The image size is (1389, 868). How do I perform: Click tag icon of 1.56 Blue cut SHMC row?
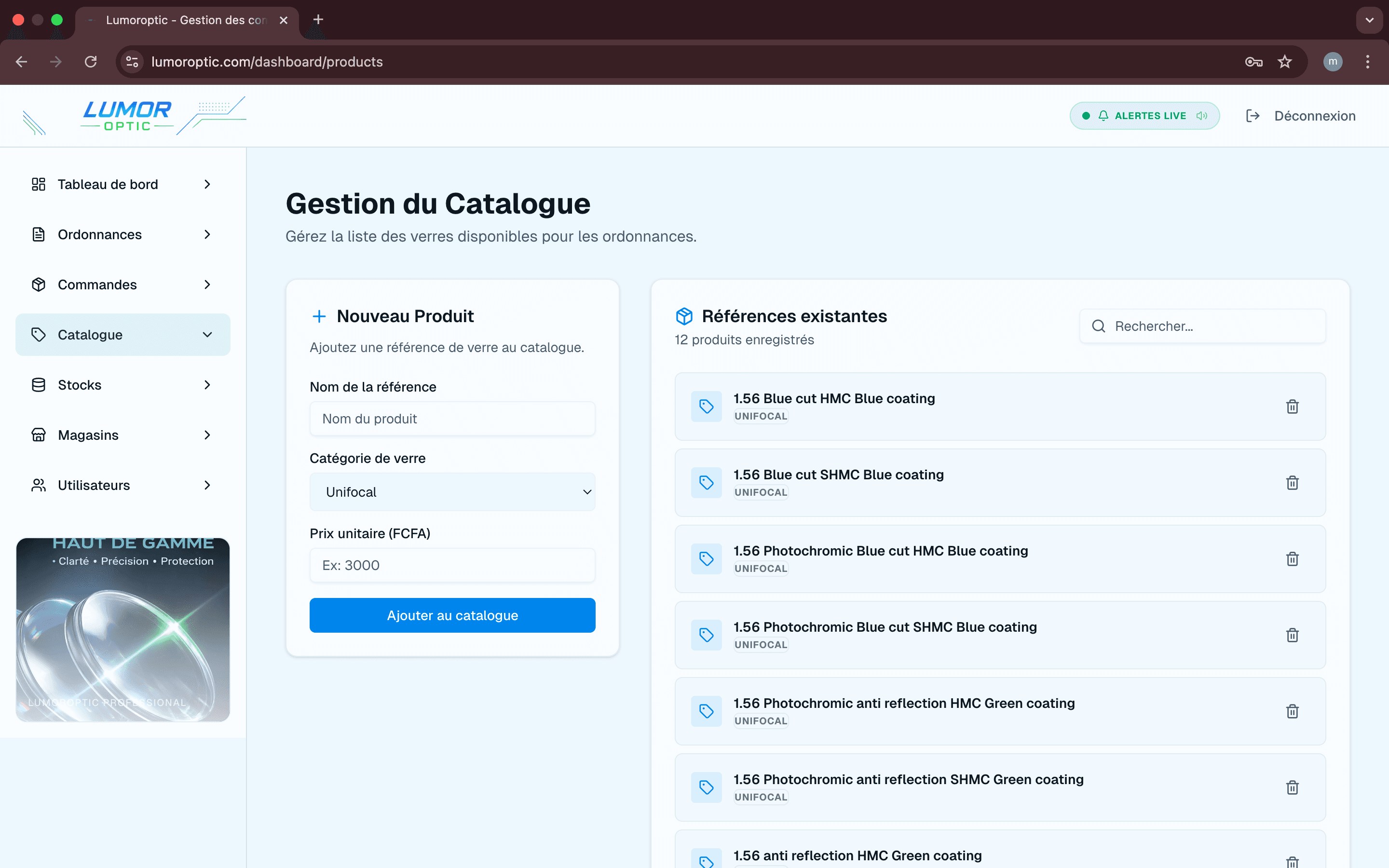(707, 483)
